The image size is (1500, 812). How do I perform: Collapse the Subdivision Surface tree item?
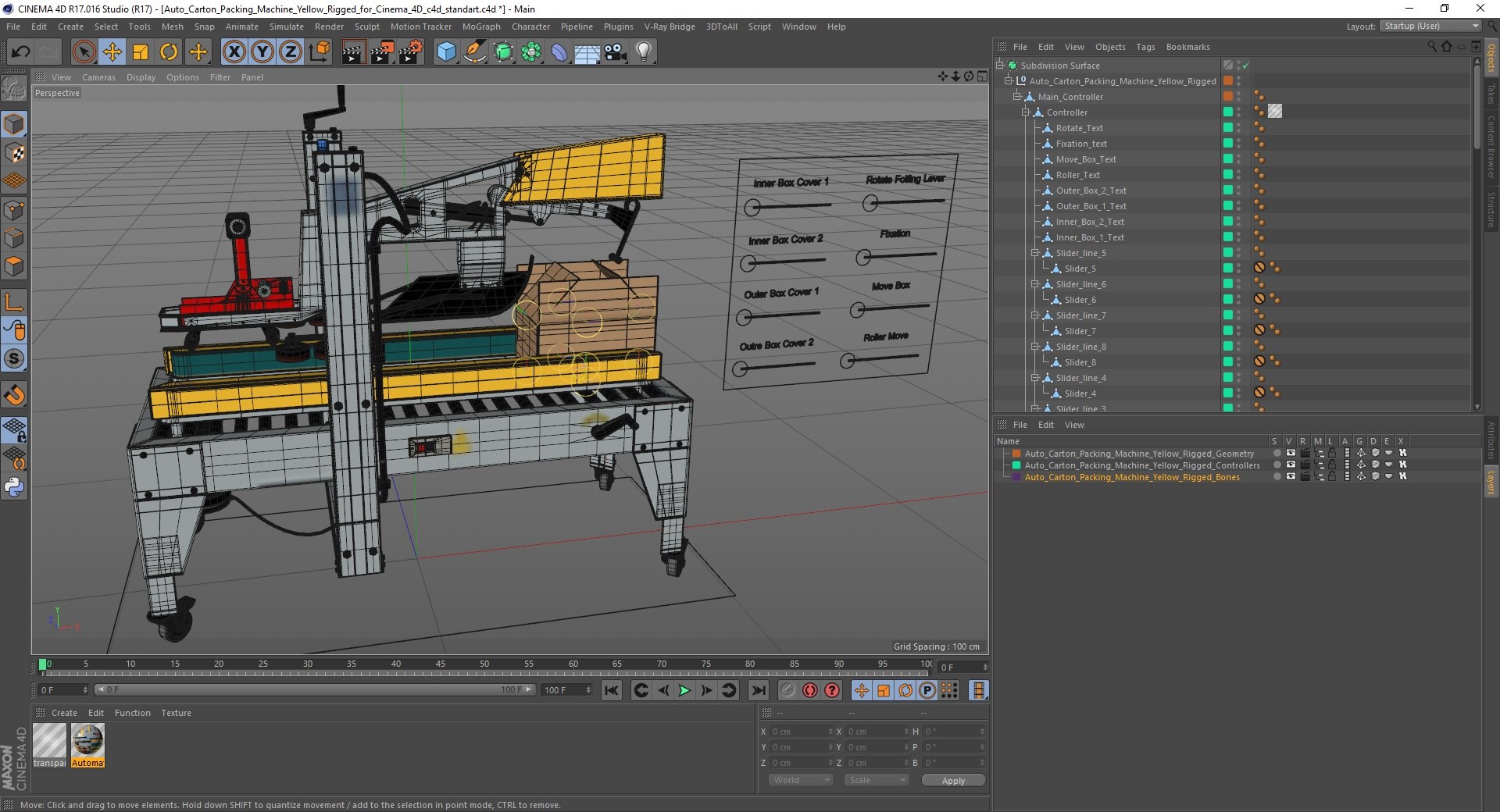click(x=1000, y=66)
